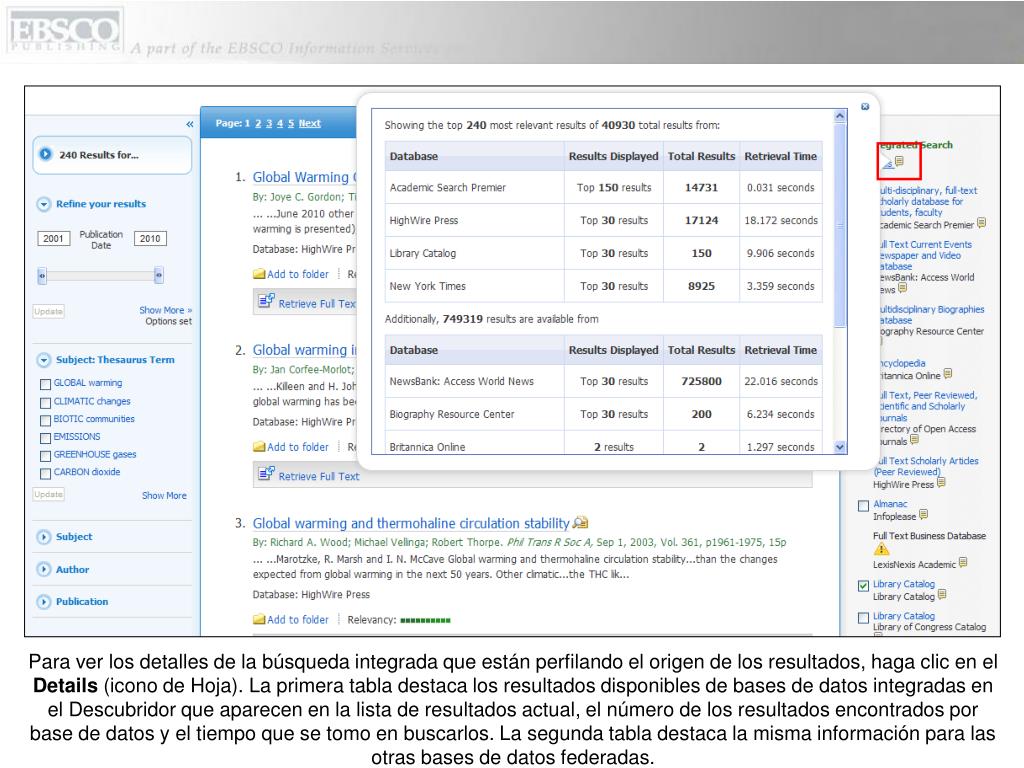Enable the Almanac Infoplease source checkbox
The width and height of the screenshot is (1024, 768).
tap(863, 505)
